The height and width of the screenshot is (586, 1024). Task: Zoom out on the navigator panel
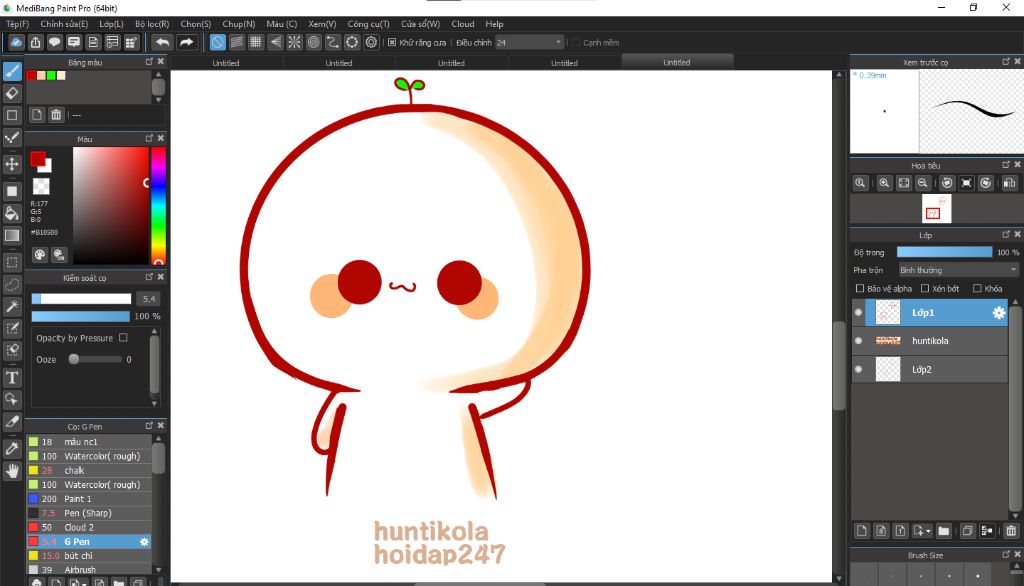(x=923, y=183)
